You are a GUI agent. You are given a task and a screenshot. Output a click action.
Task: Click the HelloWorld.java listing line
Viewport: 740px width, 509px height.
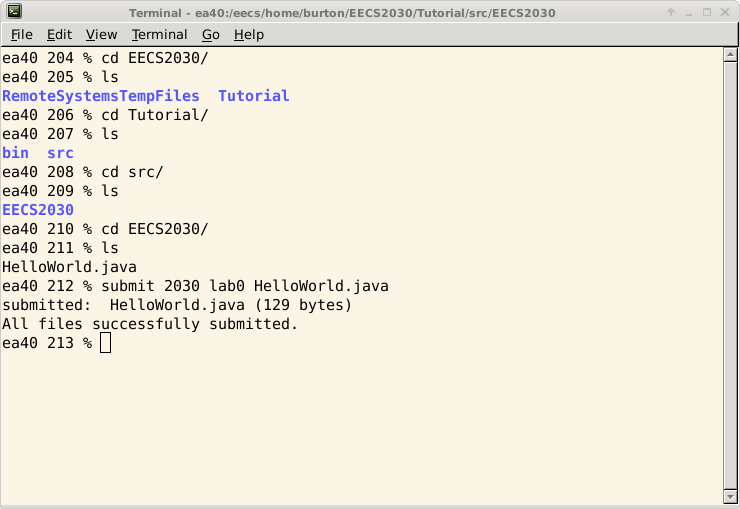(69, 267)
